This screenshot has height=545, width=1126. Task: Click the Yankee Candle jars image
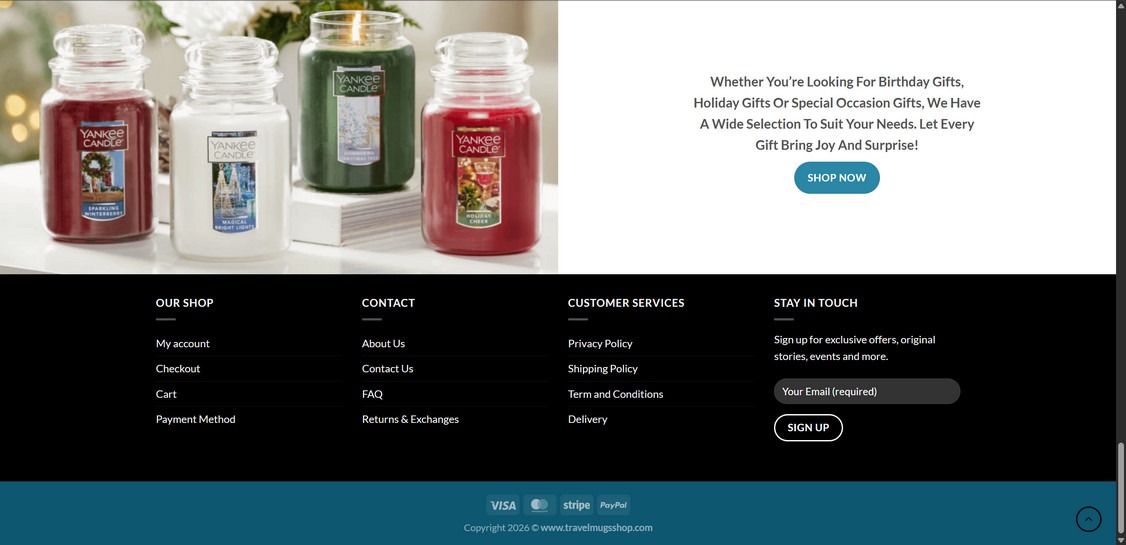coord(279,136)
